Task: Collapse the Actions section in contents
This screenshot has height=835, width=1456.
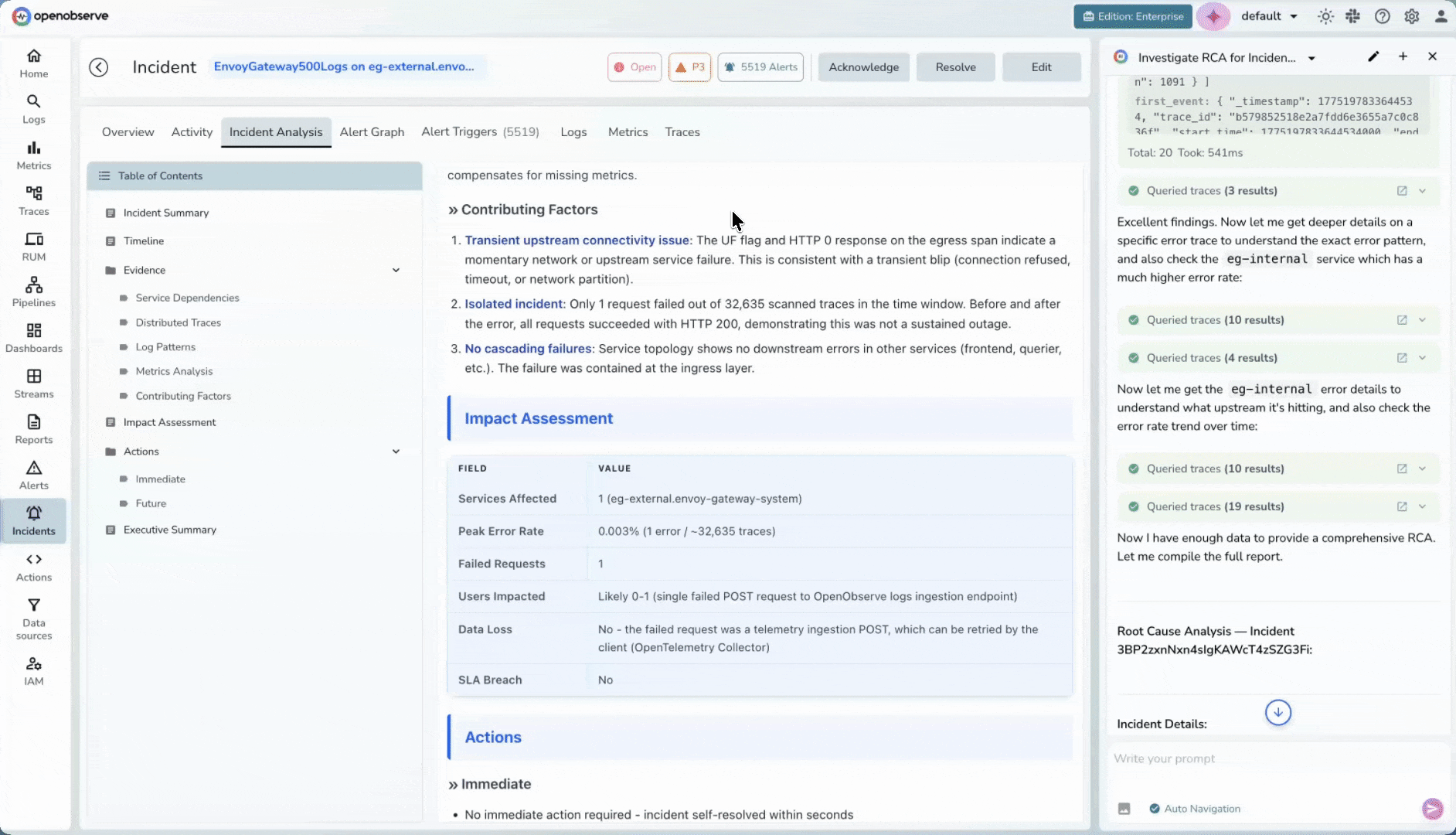Action: coord(396,452)
